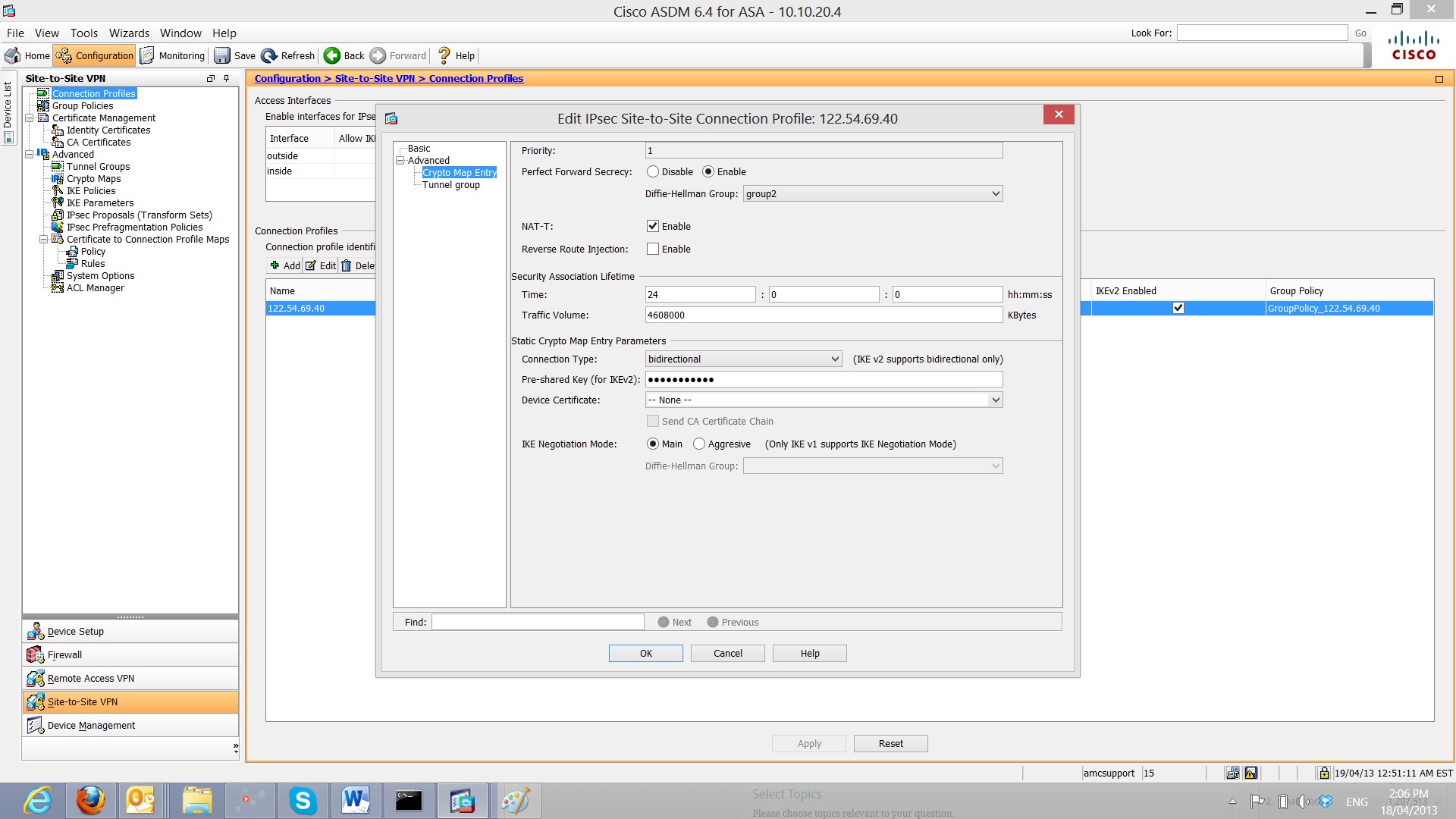The width and height of the screenshot is (1456, 819).
Task: Click the GroupPolicy_122.54.69.40 cell
Action: point(1349,308)
